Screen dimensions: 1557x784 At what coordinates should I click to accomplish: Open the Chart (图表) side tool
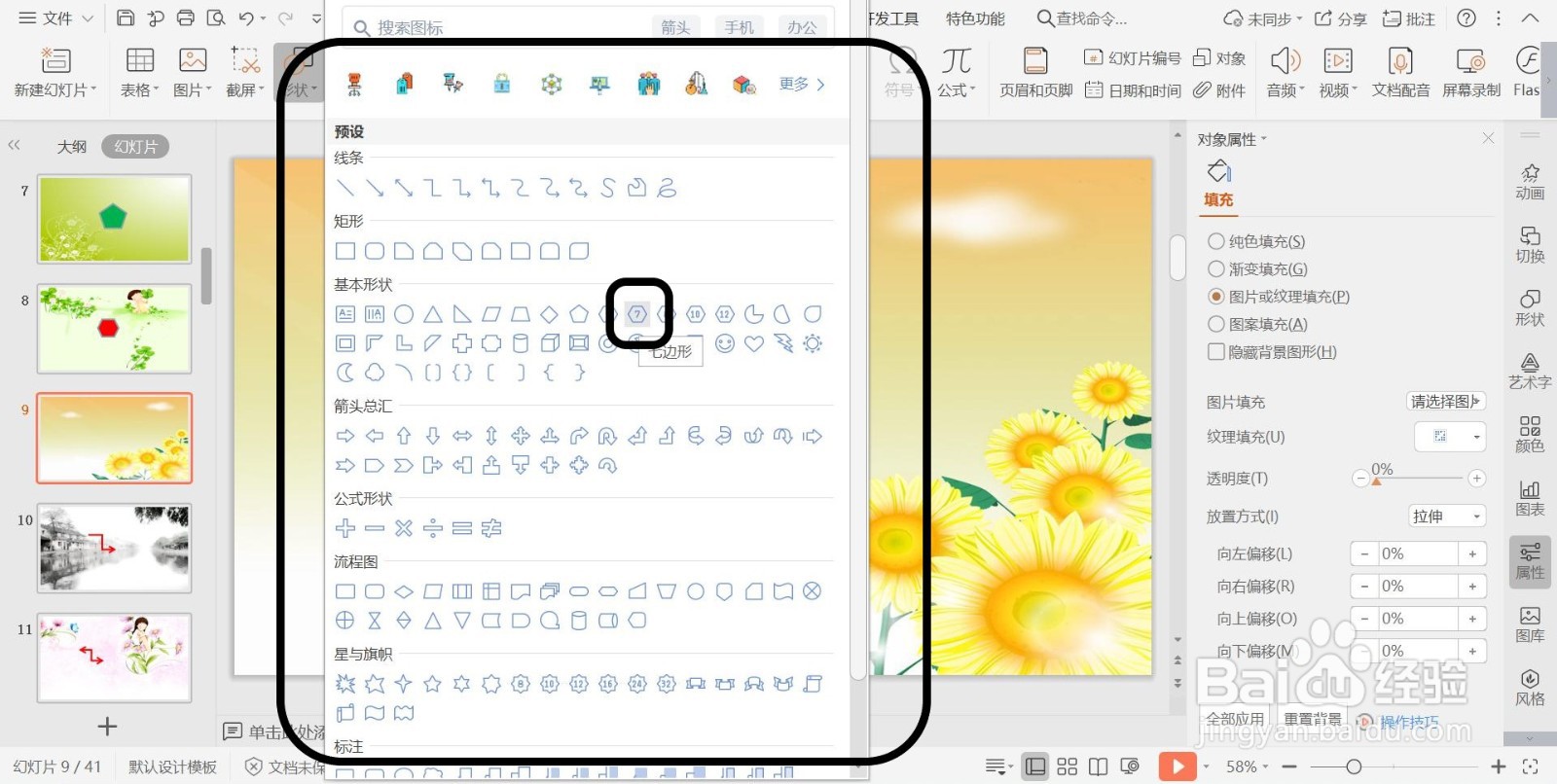[1530, 498]
